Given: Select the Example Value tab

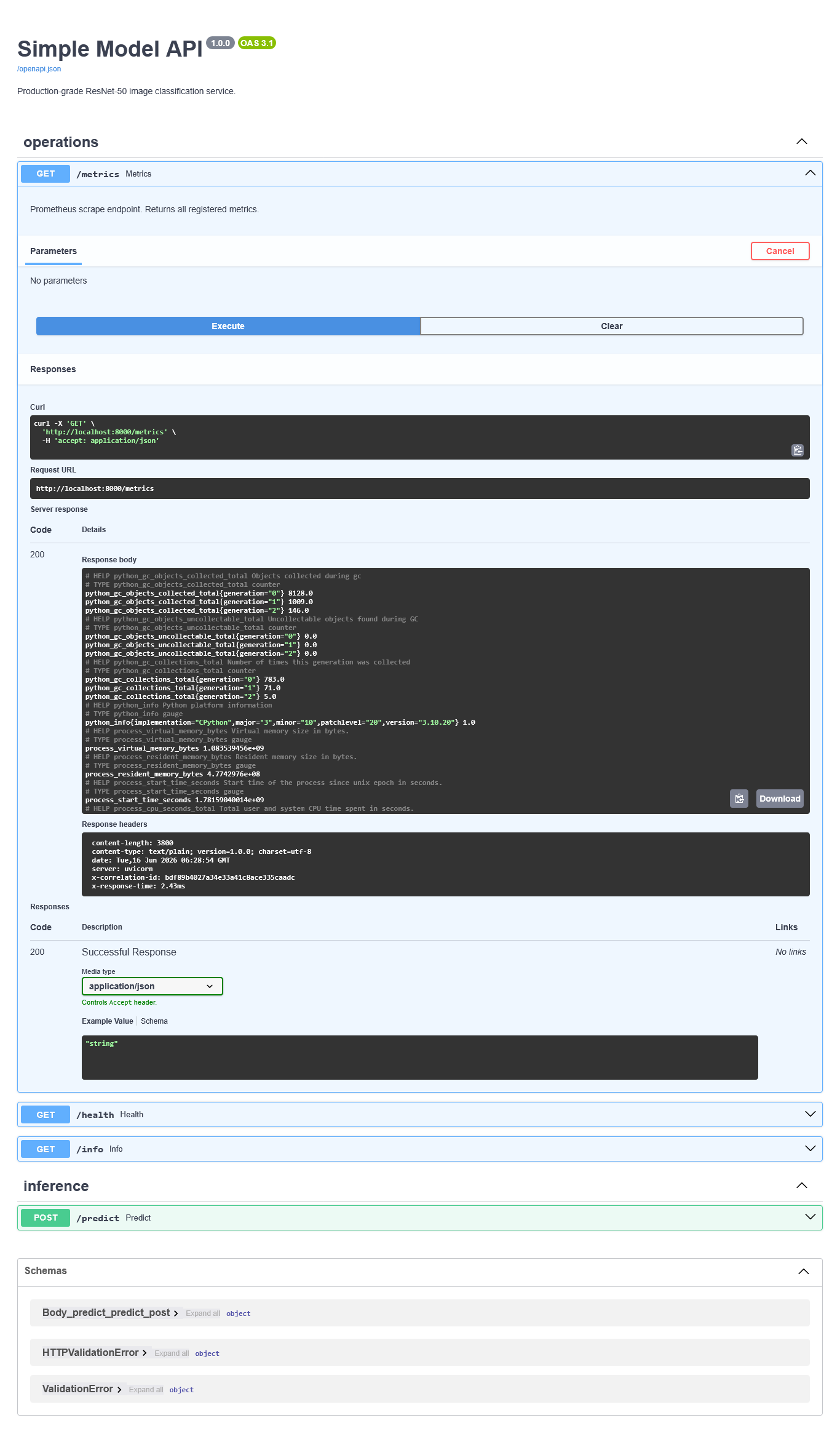Looking at the screenshot, I should coord(108,1021).
